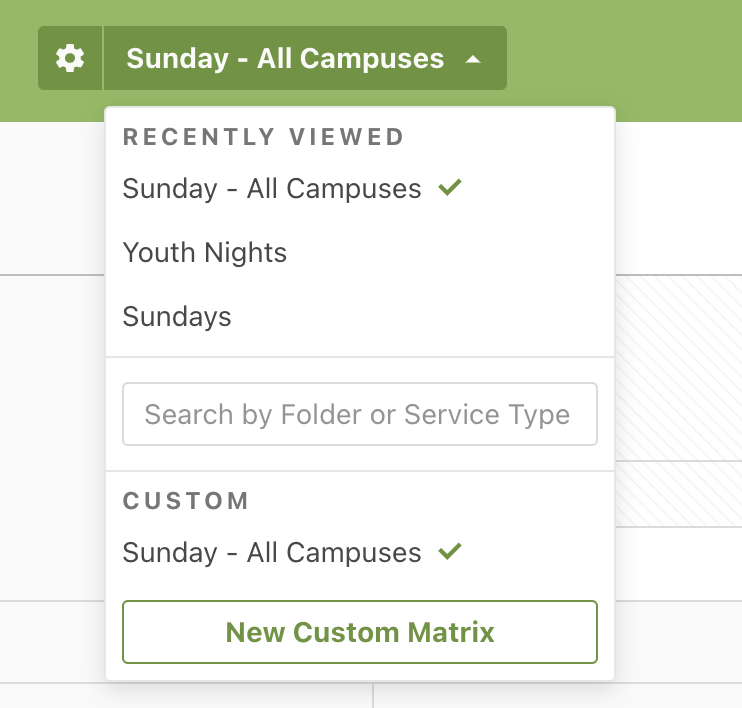Open the matrix settings gear icon
The image size is (742, 708).
[x=70, y=58]
